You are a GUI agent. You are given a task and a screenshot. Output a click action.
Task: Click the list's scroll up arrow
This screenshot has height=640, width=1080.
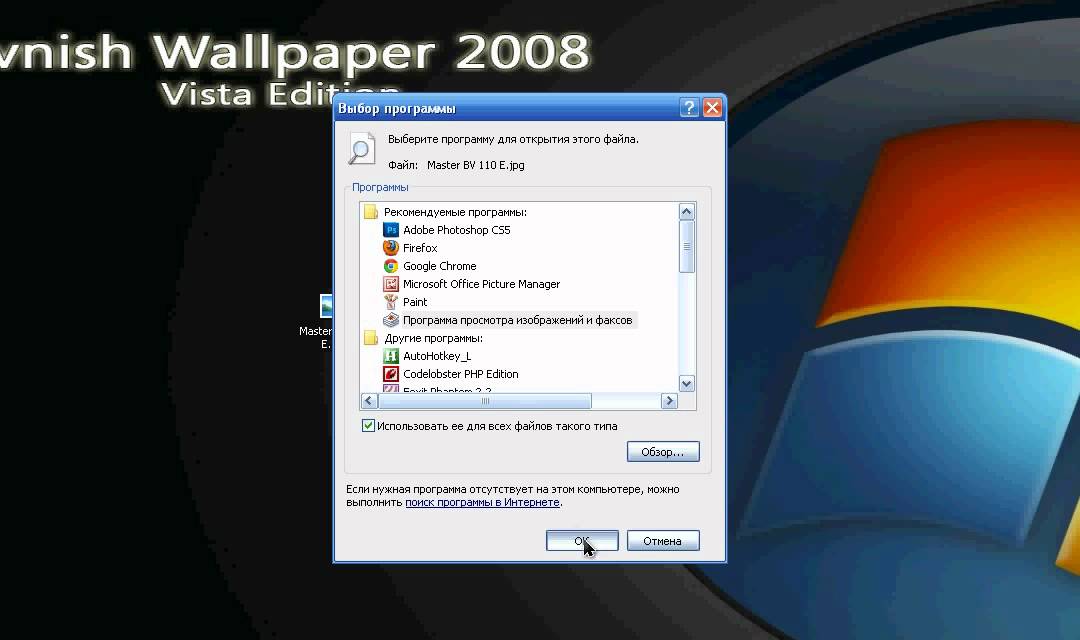pyautogui.click(x=686, y=211)
